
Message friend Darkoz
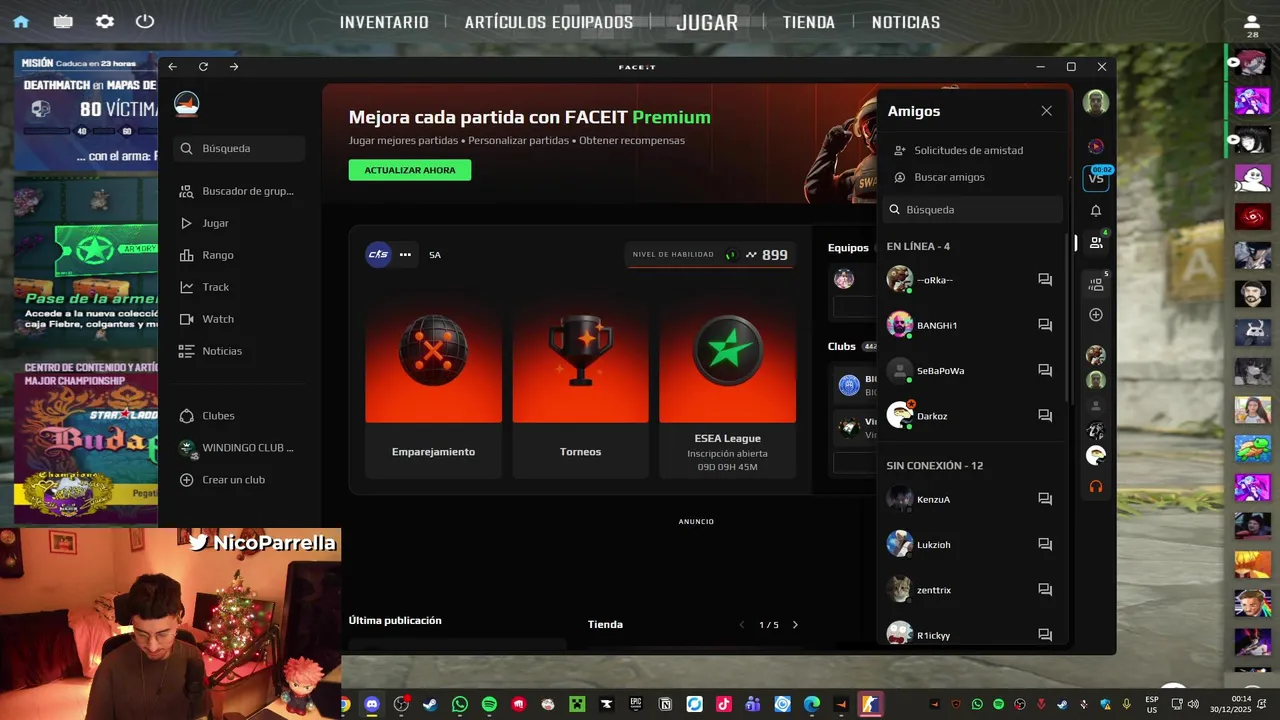coord(1045,415)
